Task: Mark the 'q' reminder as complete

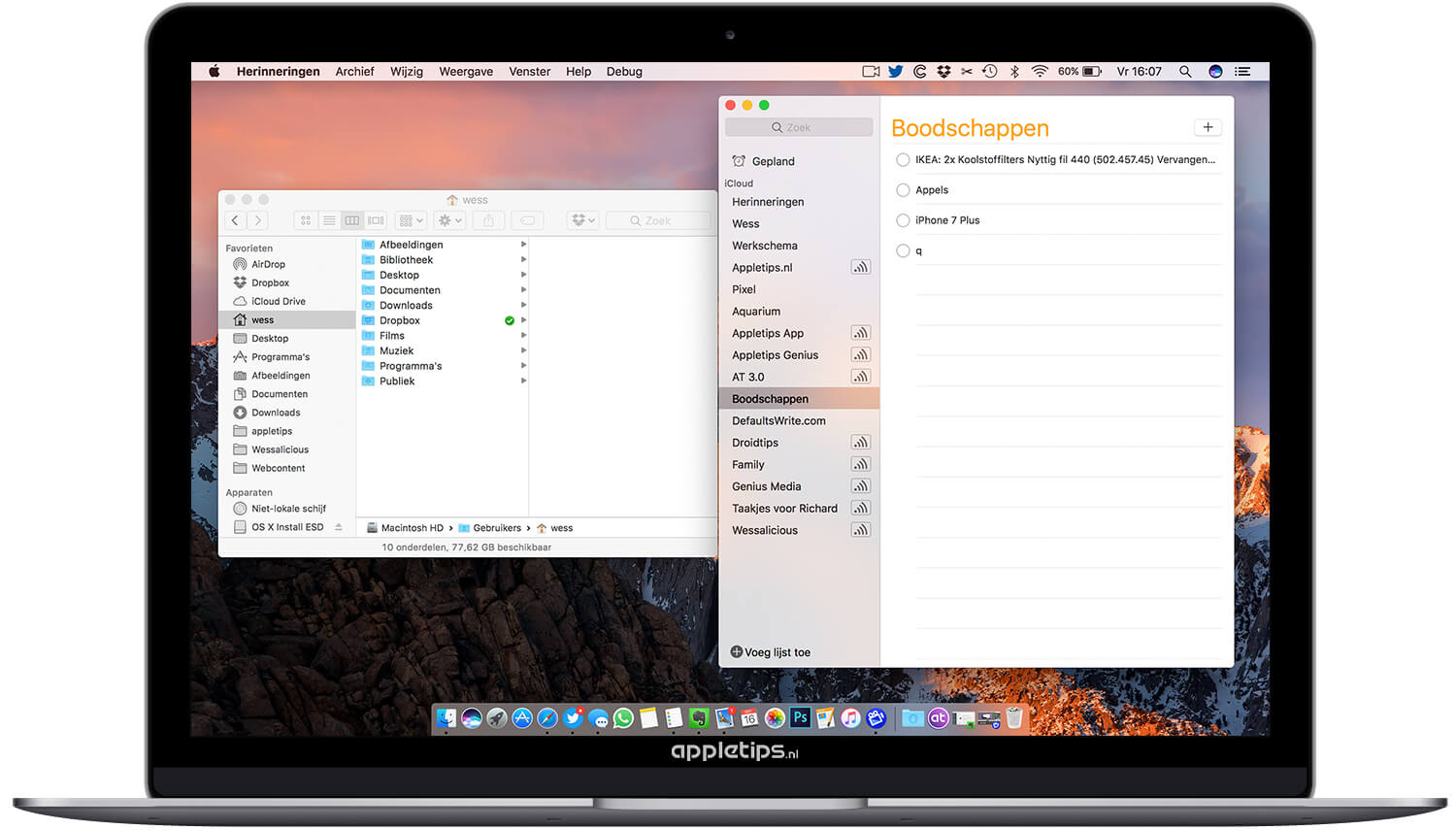Action: (x=903, y=250)
